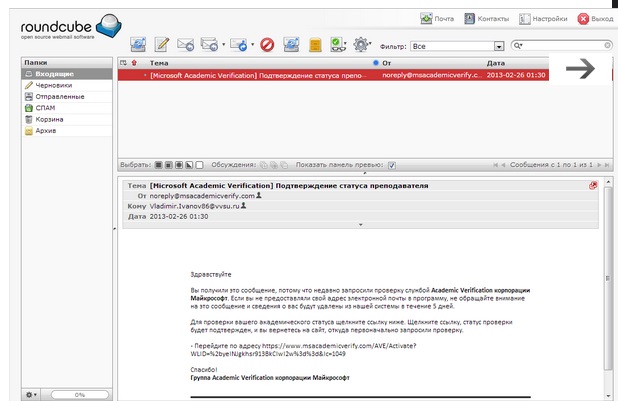This screenshot has height=401, width=618.
Task: Sort by the Тема column header
Action: coord(159,63)
